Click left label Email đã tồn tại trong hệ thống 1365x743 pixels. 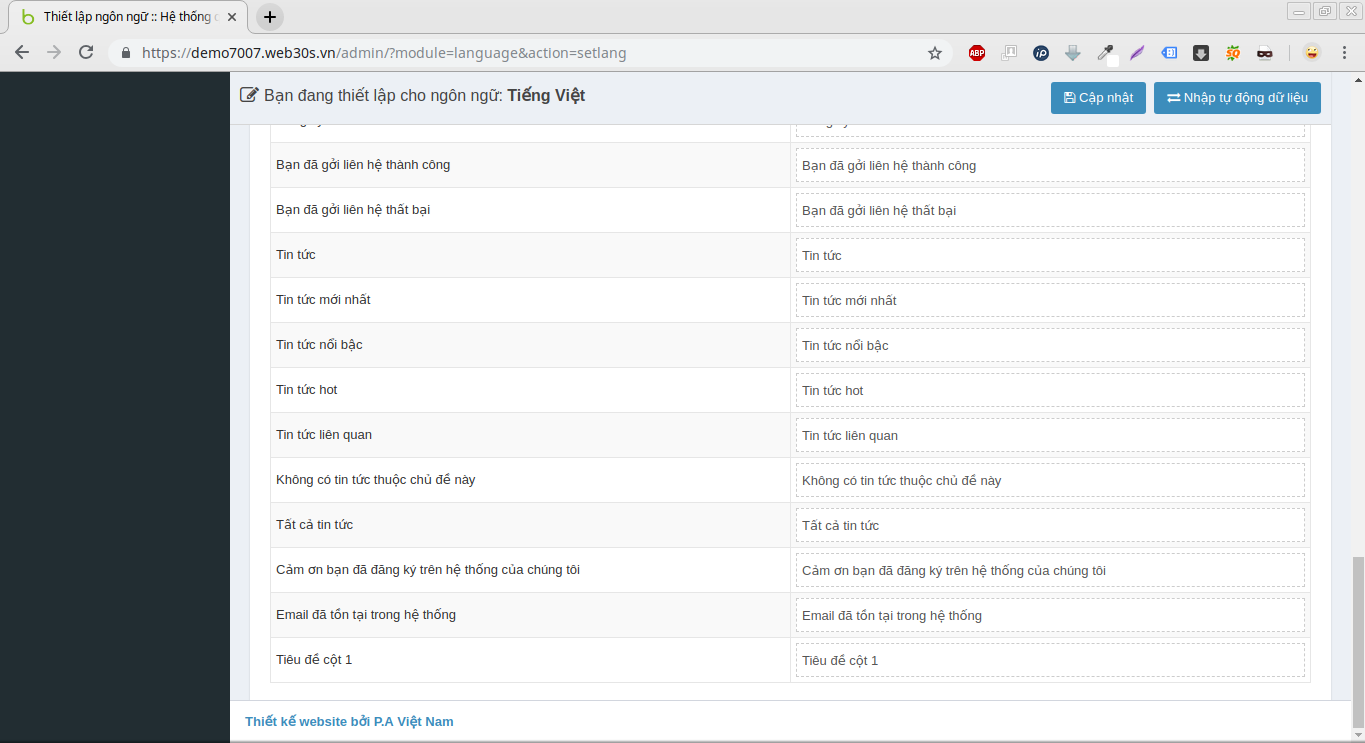[366, 614]
